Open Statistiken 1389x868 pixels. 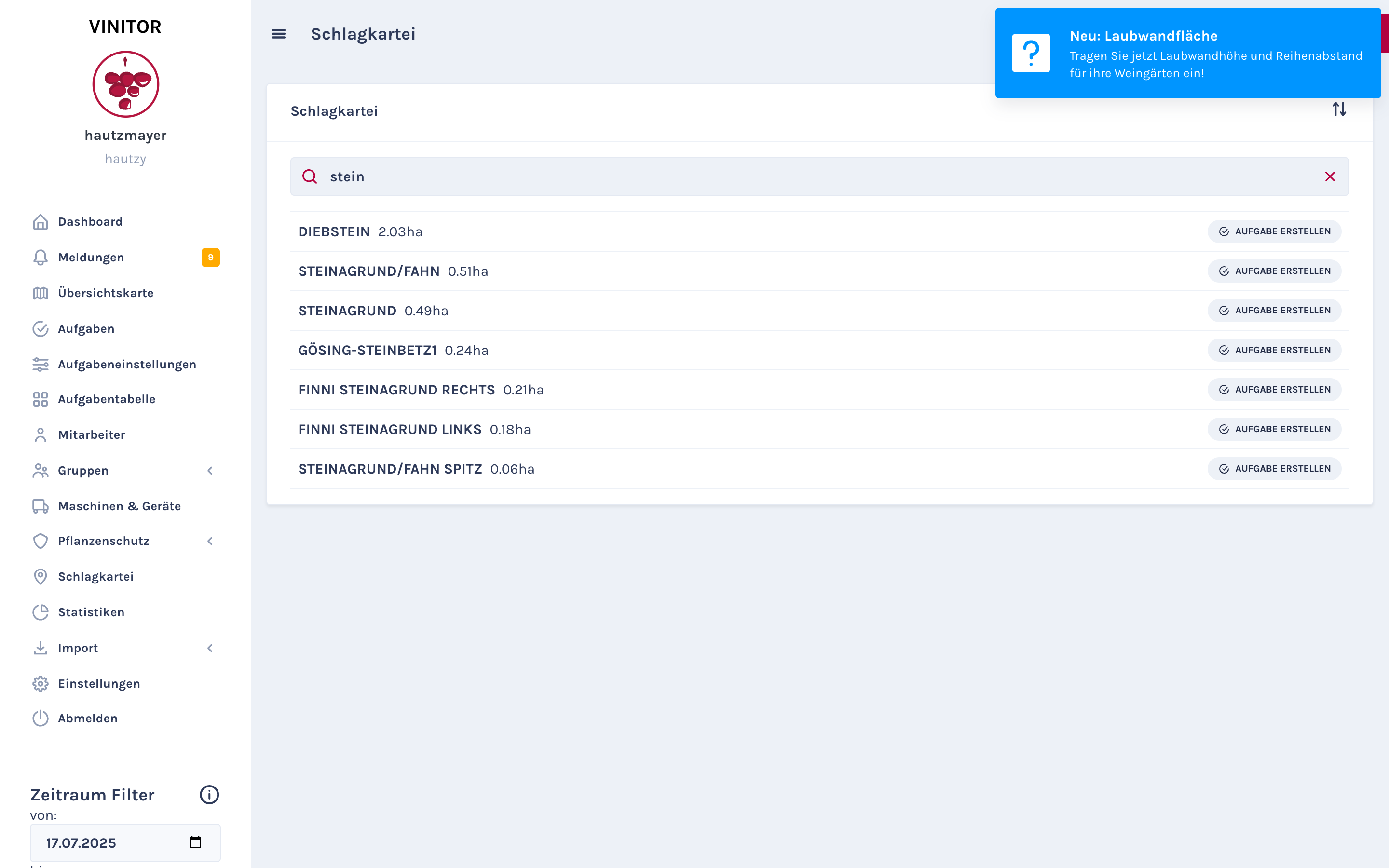(x=91, y=612)
